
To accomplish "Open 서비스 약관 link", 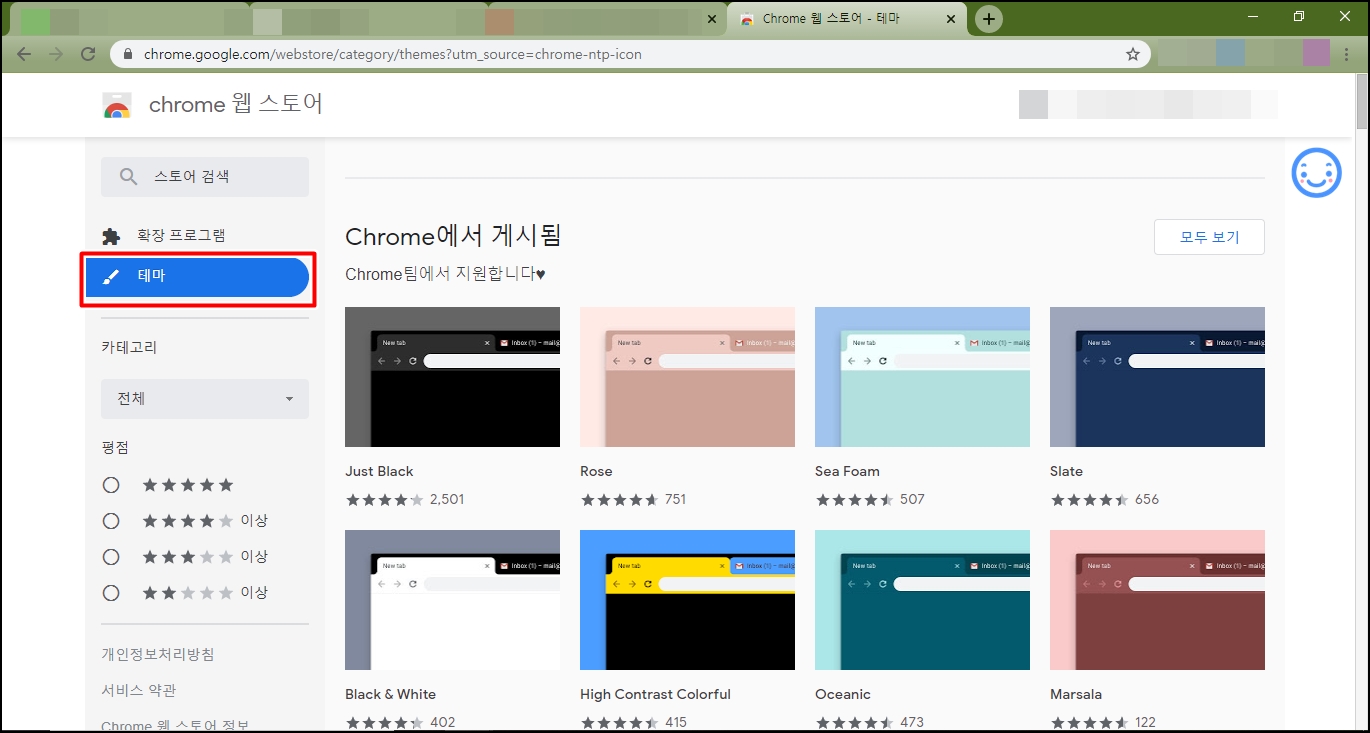I will [139, 691].
